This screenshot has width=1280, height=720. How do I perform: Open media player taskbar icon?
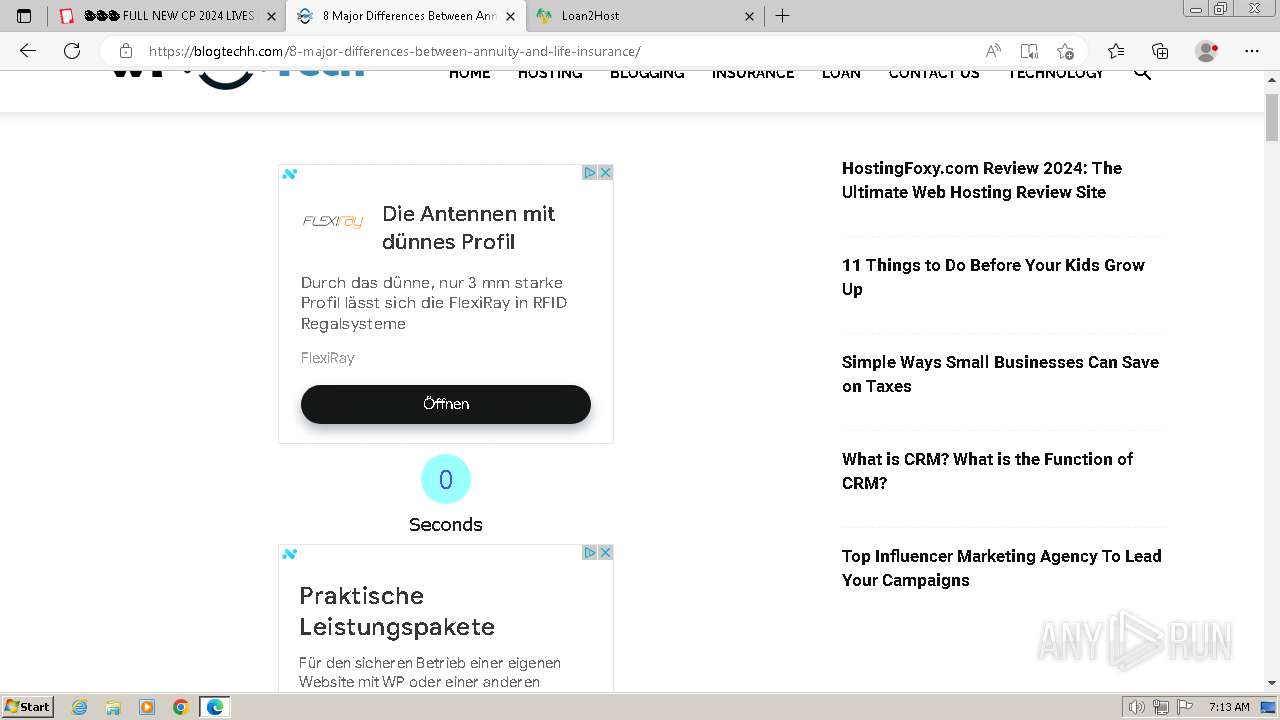(147, 707)
